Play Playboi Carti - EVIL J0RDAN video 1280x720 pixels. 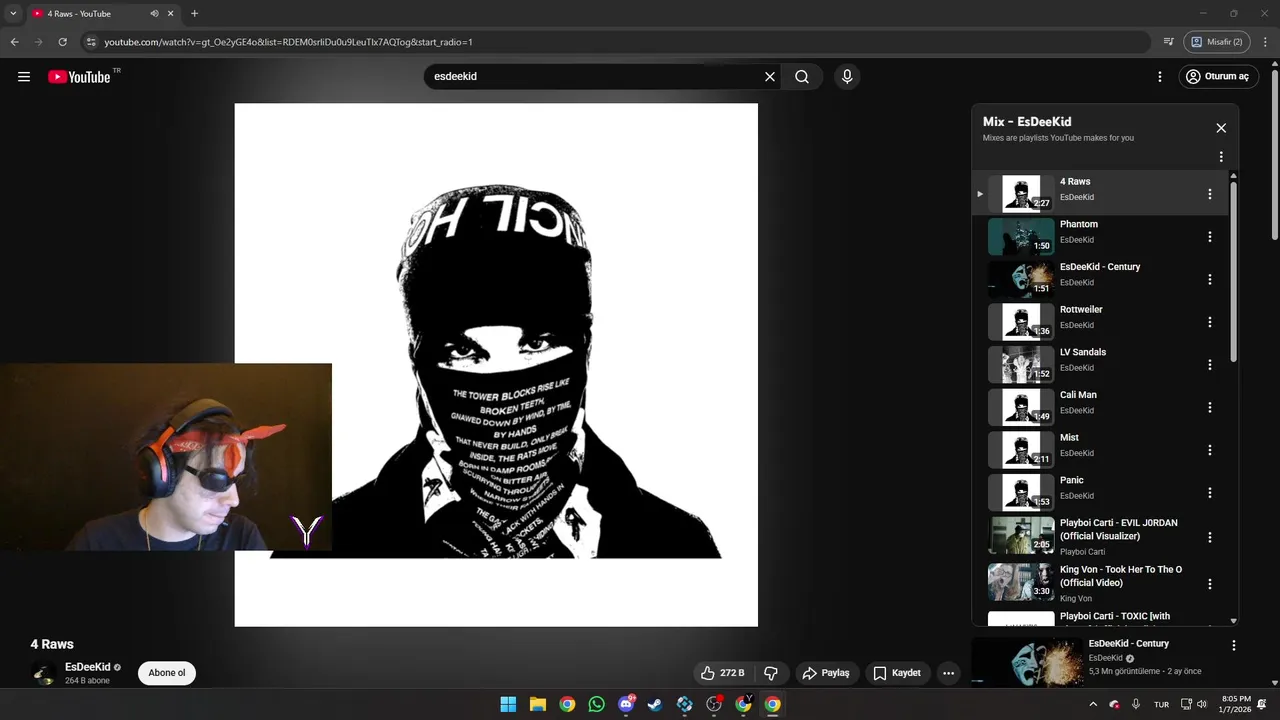(1119, 529)
